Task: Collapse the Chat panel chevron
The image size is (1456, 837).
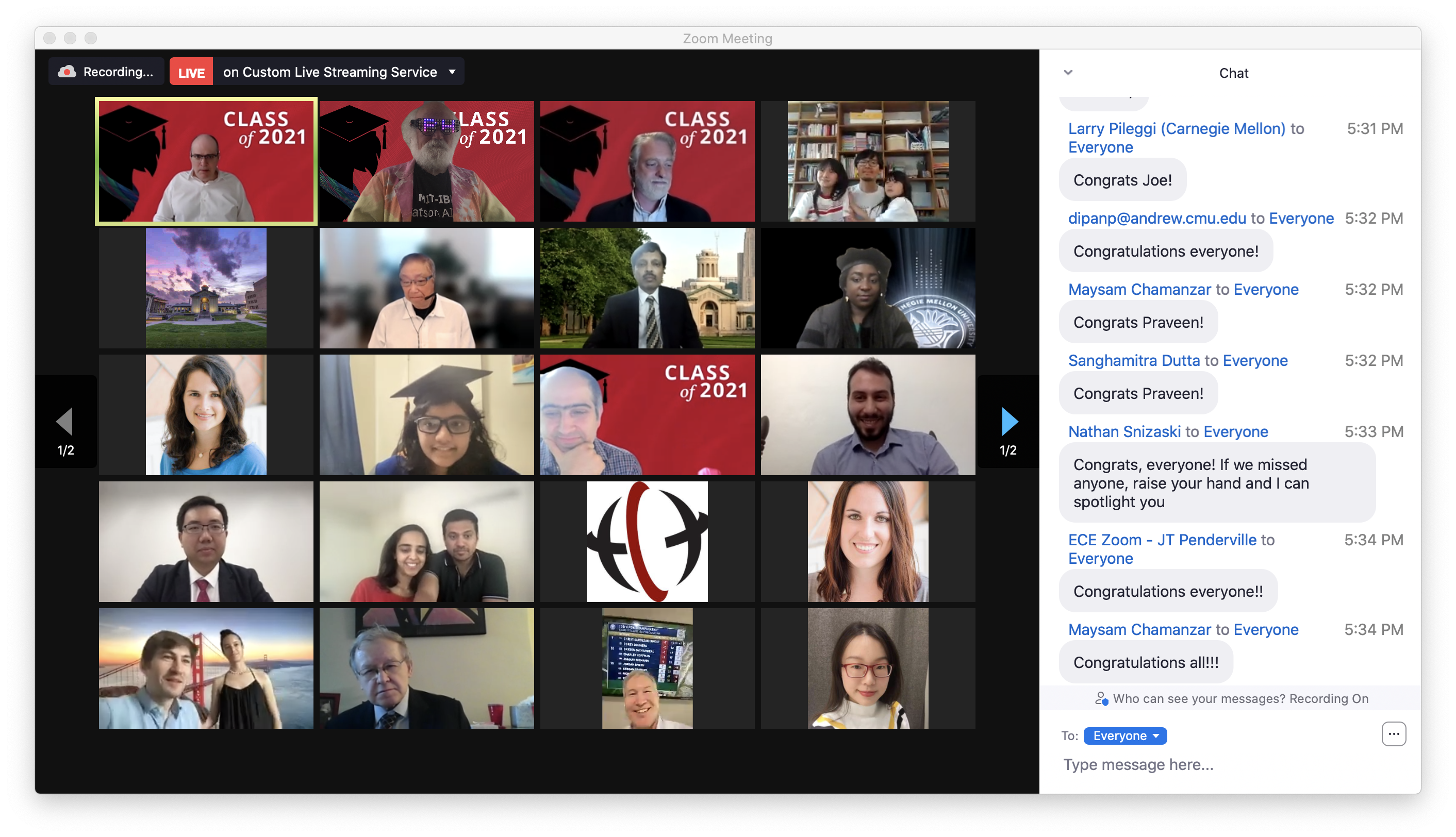Action: click(1068, 73)
